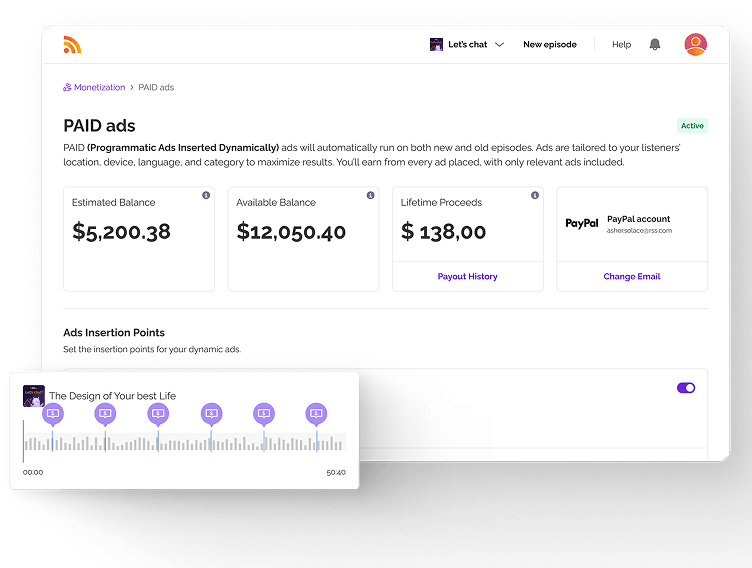Click The Design of Your best Life artwork
The width and height of the screenshot is (752, 568).
34,396
